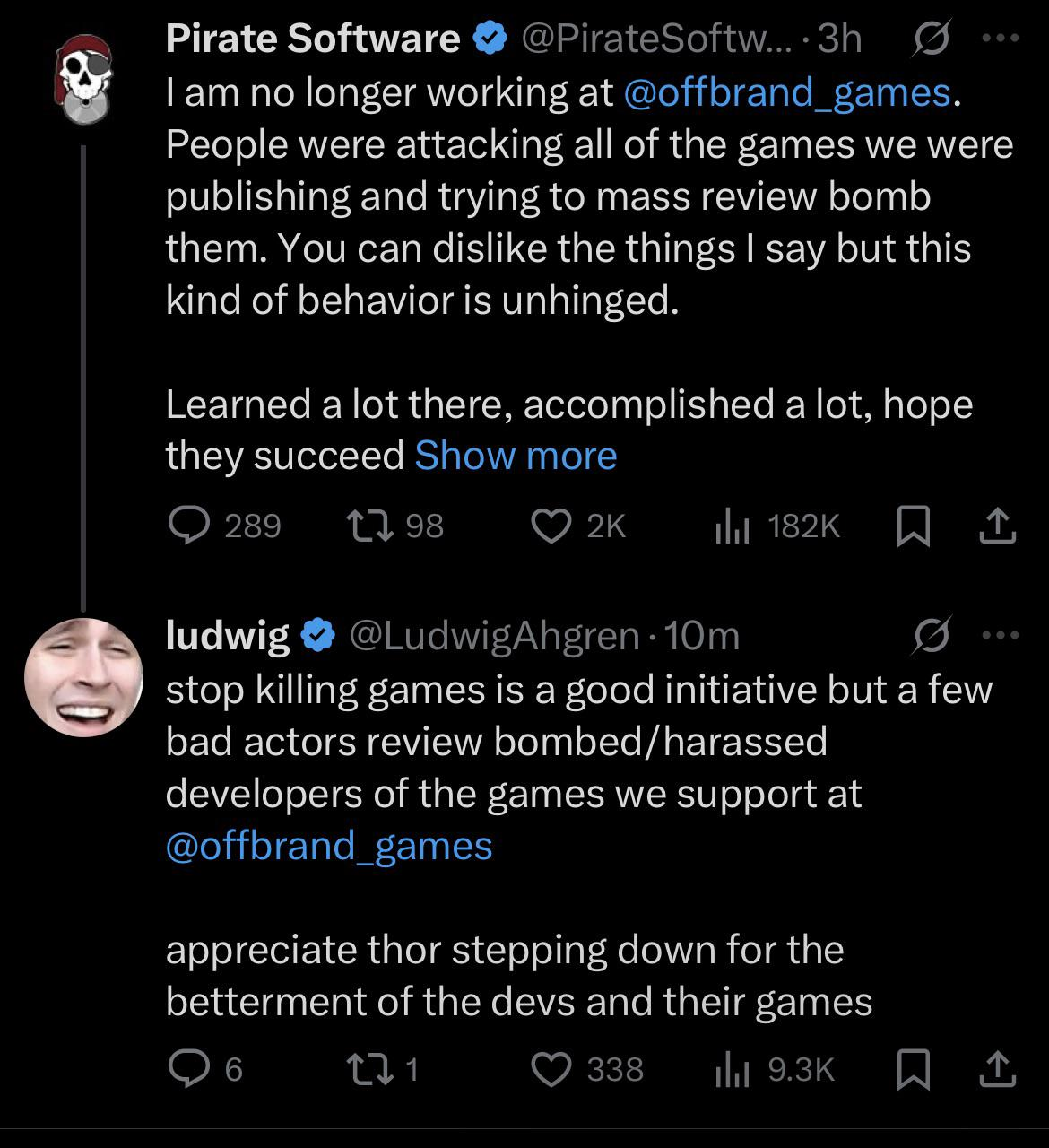Like the Pirate Software tweet
This screenshot has width=1049, height=1148.
(x=578, y=526)
